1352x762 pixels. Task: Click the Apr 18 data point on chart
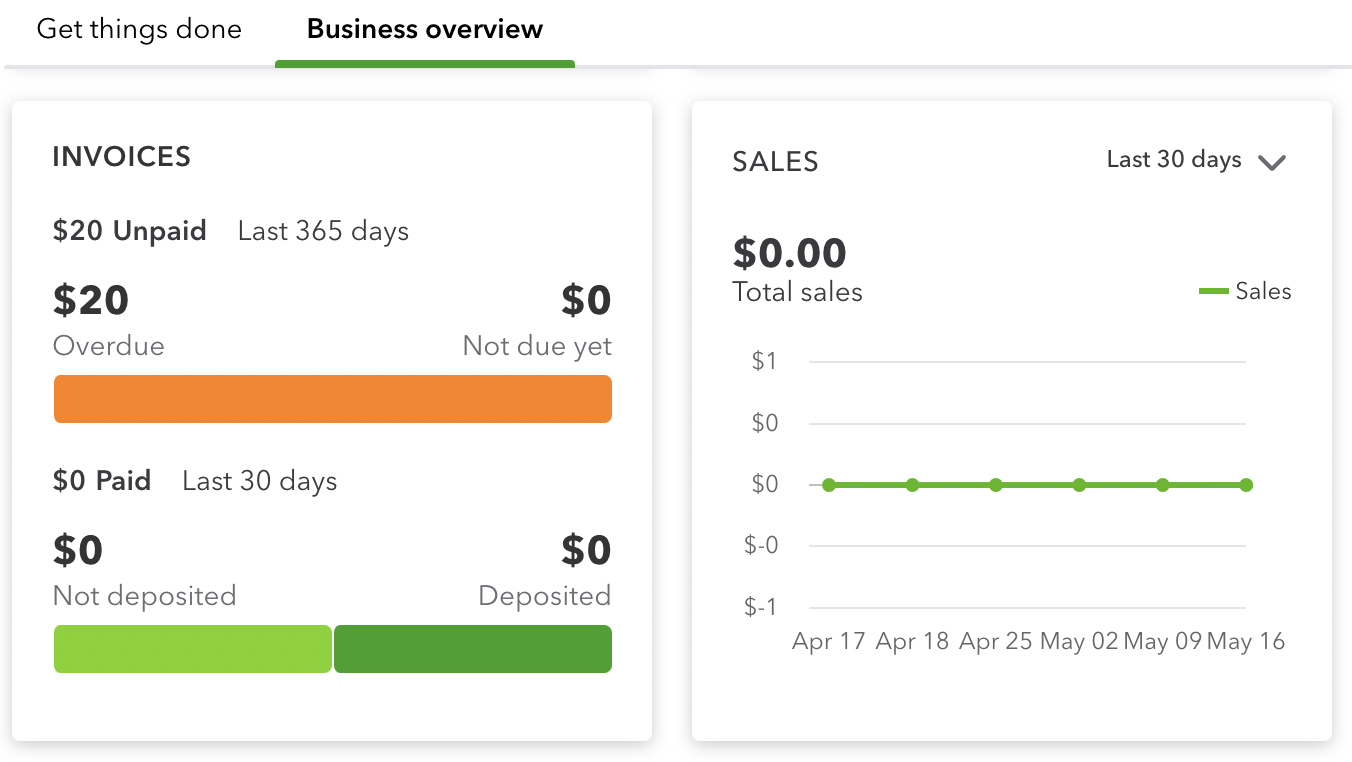[912, 485]
